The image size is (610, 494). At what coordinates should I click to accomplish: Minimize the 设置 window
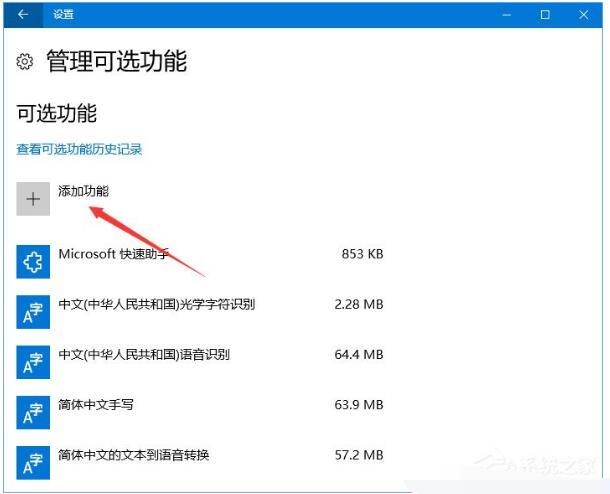pos(507,15)
